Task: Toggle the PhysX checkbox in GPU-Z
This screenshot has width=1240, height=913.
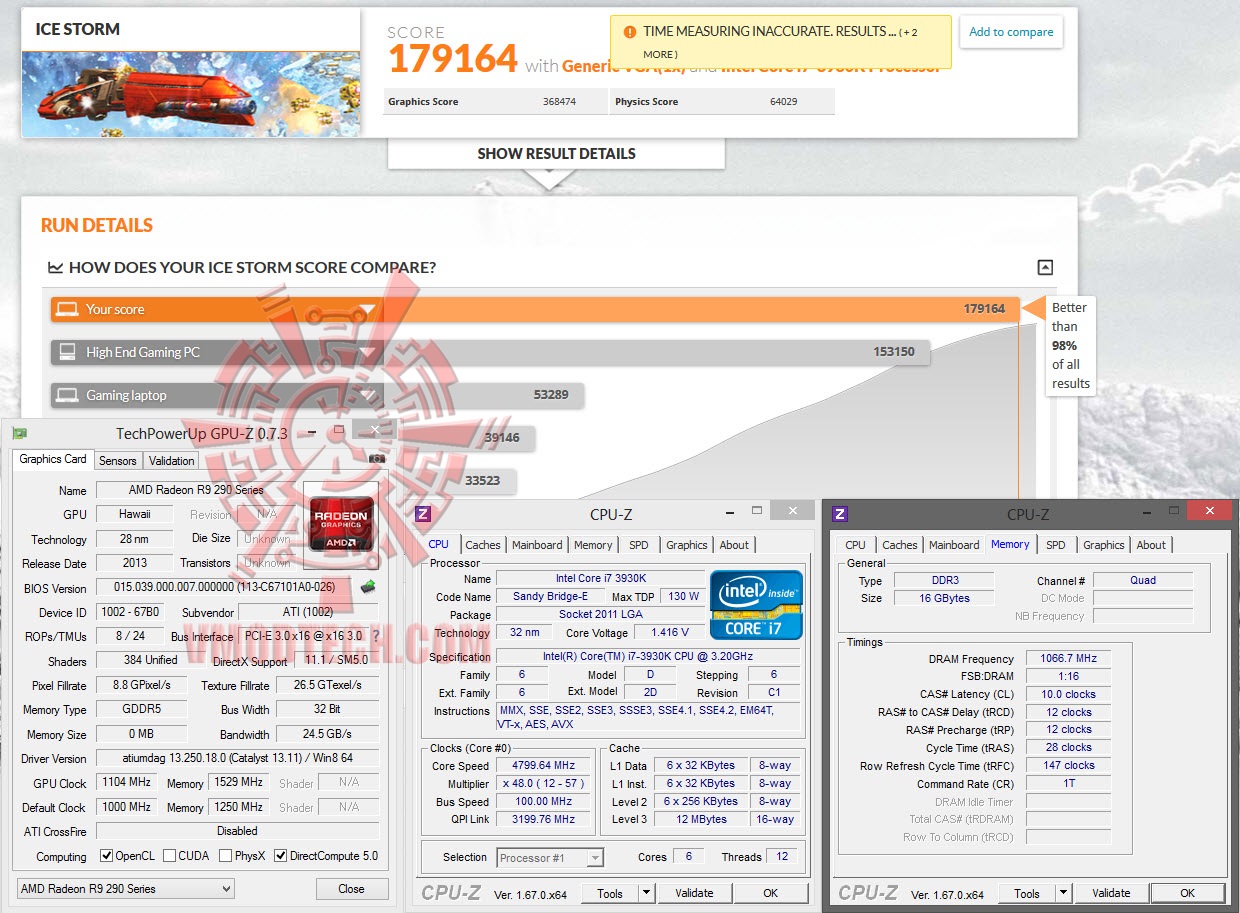Action: [225, 856]
